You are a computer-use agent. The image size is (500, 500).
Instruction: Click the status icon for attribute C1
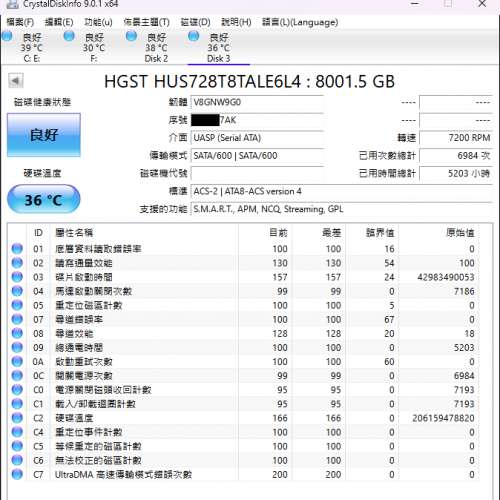tap(17, 404)
